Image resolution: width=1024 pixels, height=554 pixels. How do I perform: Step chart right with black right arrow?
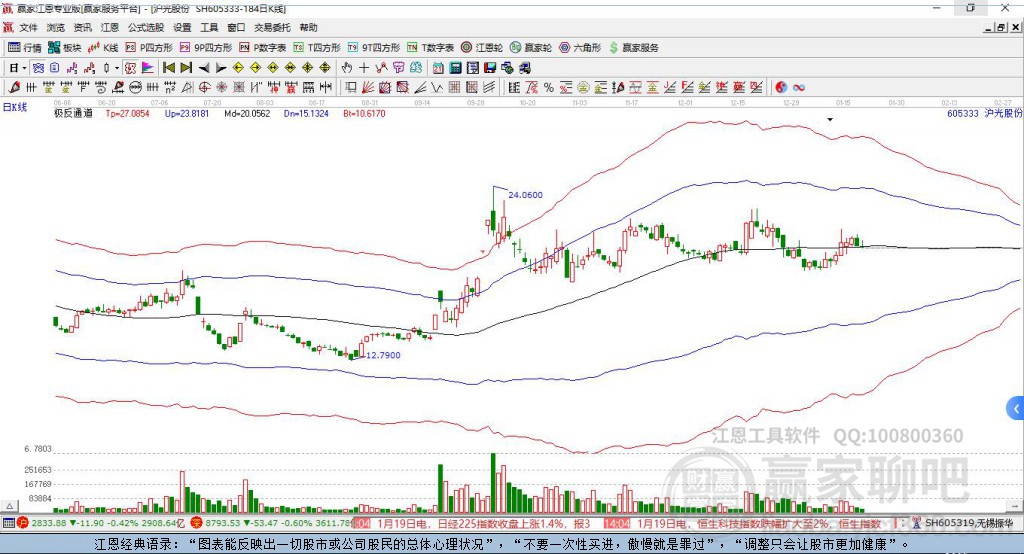[221, 68]
